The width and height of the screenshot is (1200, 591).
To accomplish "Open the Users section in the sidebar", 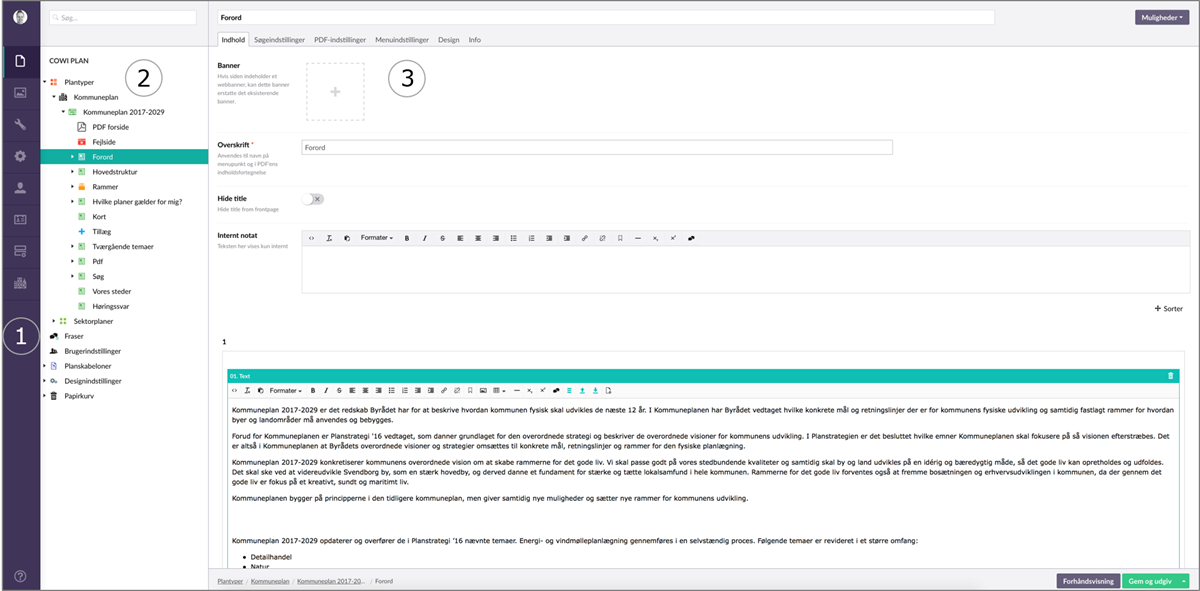I will (x=20, y=188).
